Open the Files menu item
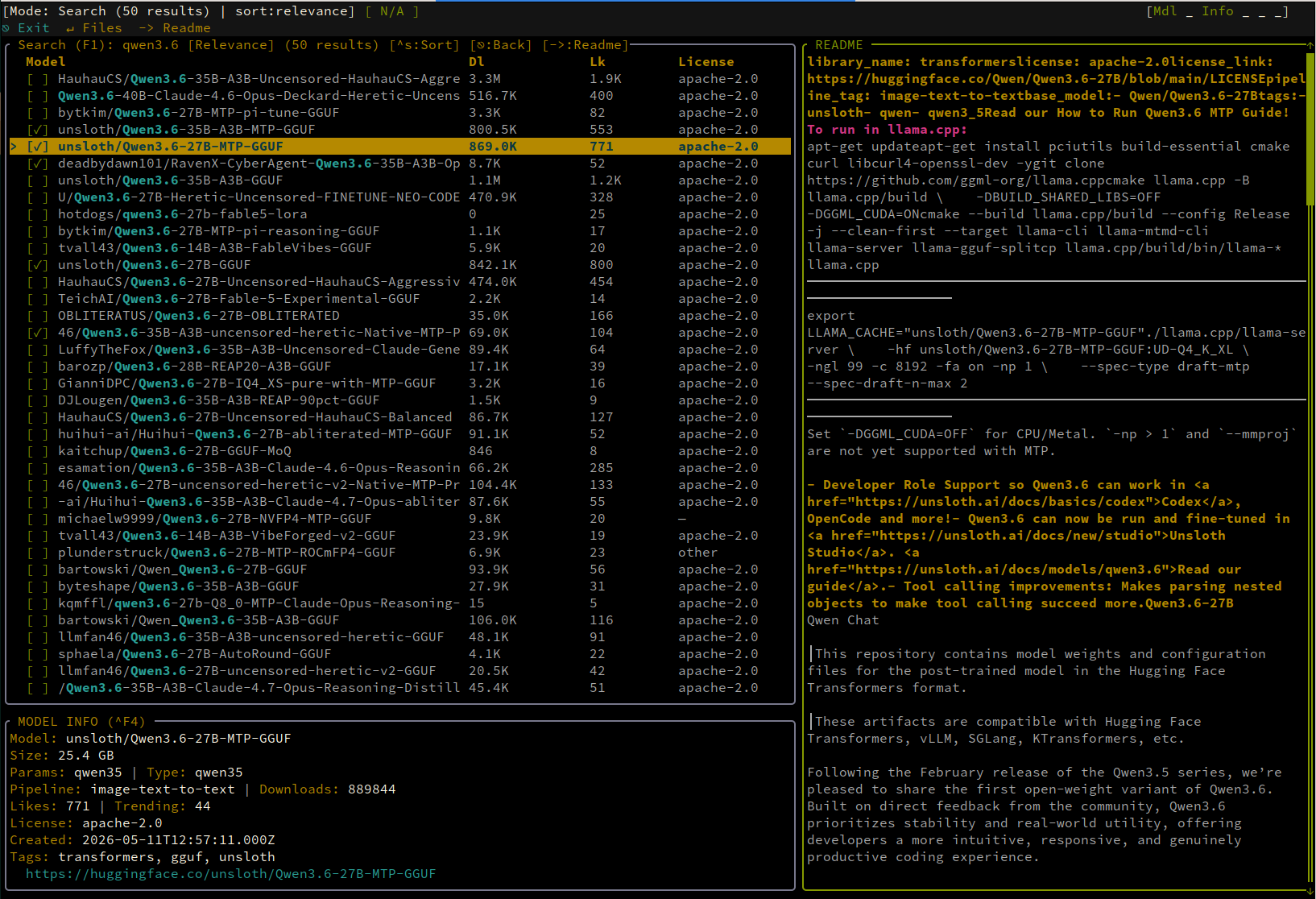 pyautogui.click(x=94, y=28)
